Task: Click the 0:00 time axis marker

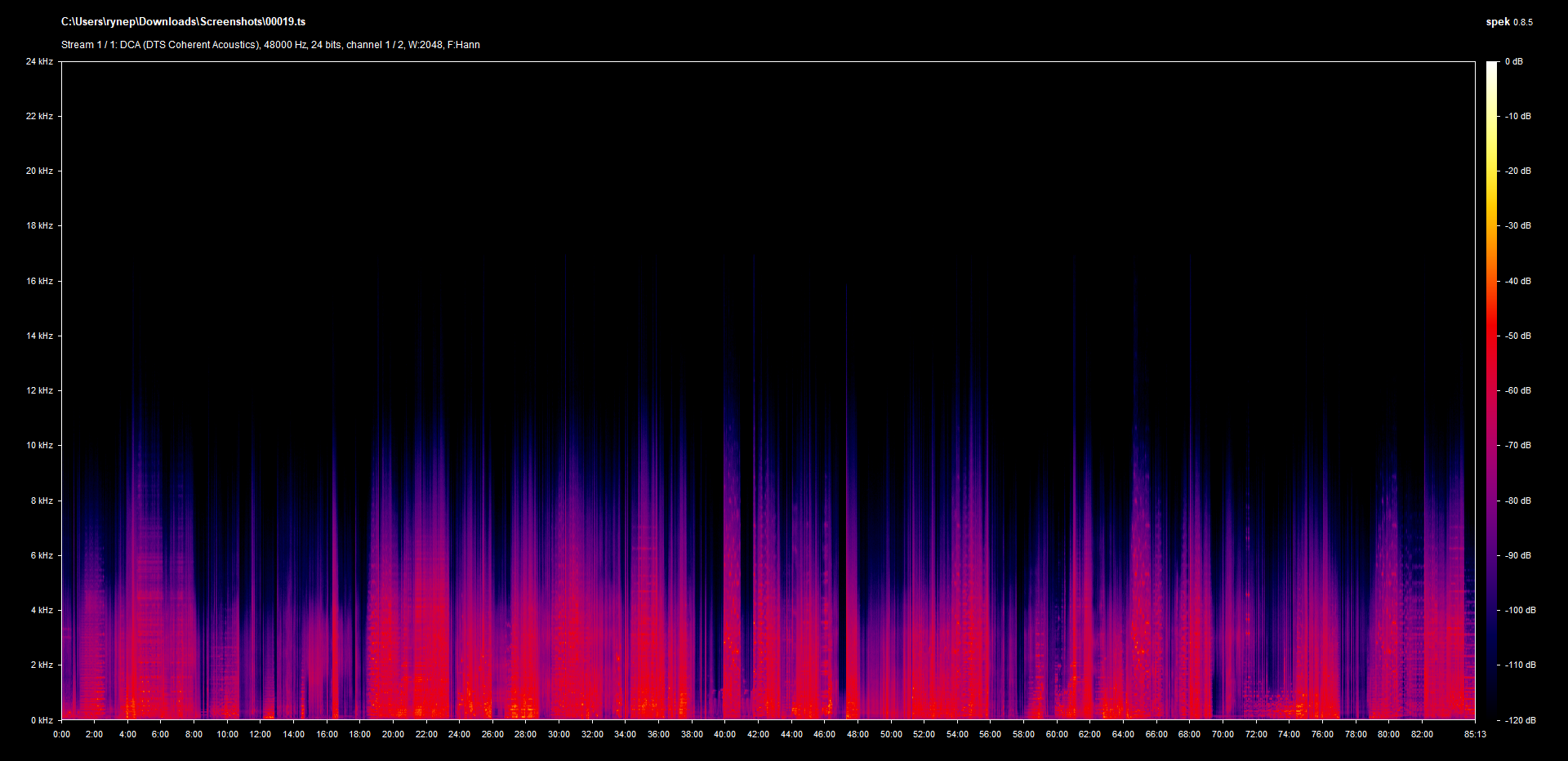Action: [x=61, y=734]
